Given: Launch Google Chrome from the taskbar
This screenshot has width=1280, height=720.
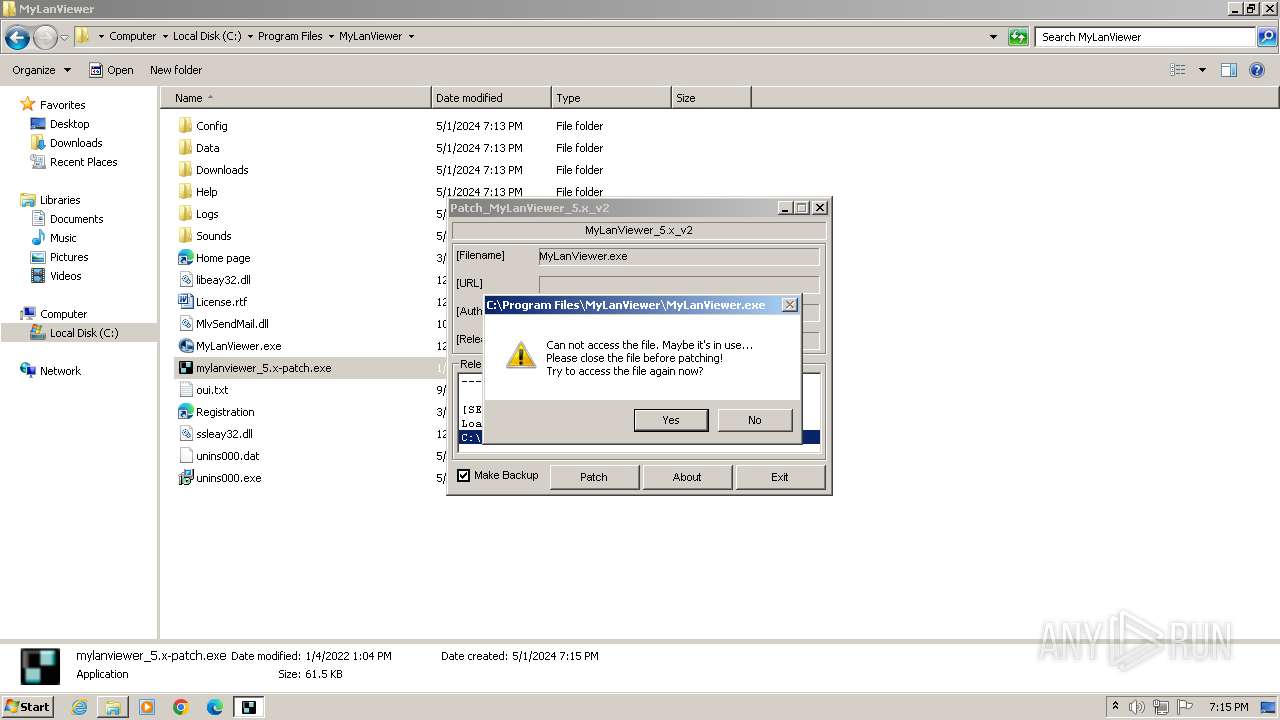Looking at the screenshot, I should 181,707.
